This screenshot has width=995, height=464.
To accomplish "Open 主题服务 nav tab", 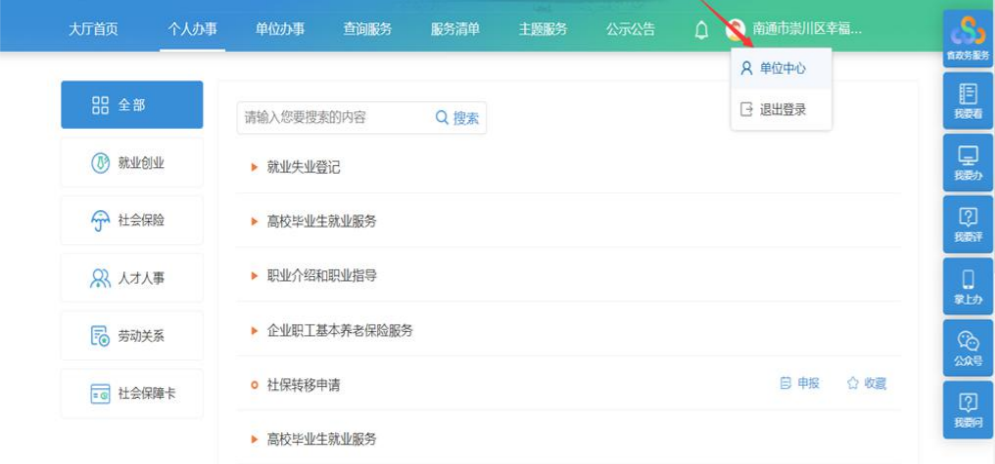I will tap(543, 29).
